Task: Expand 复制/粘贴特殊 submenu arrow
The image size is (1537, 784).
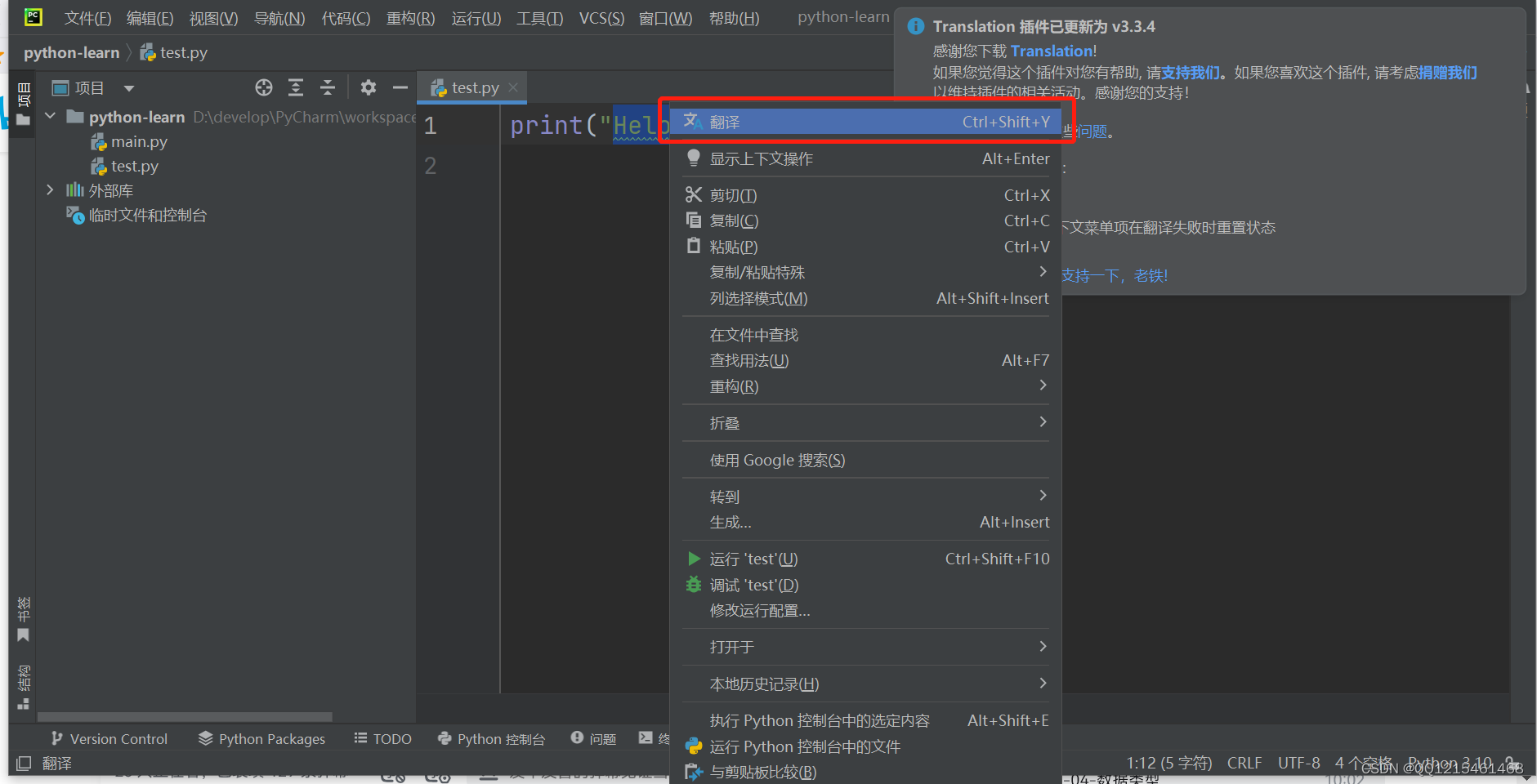Action: [1043, 271]
